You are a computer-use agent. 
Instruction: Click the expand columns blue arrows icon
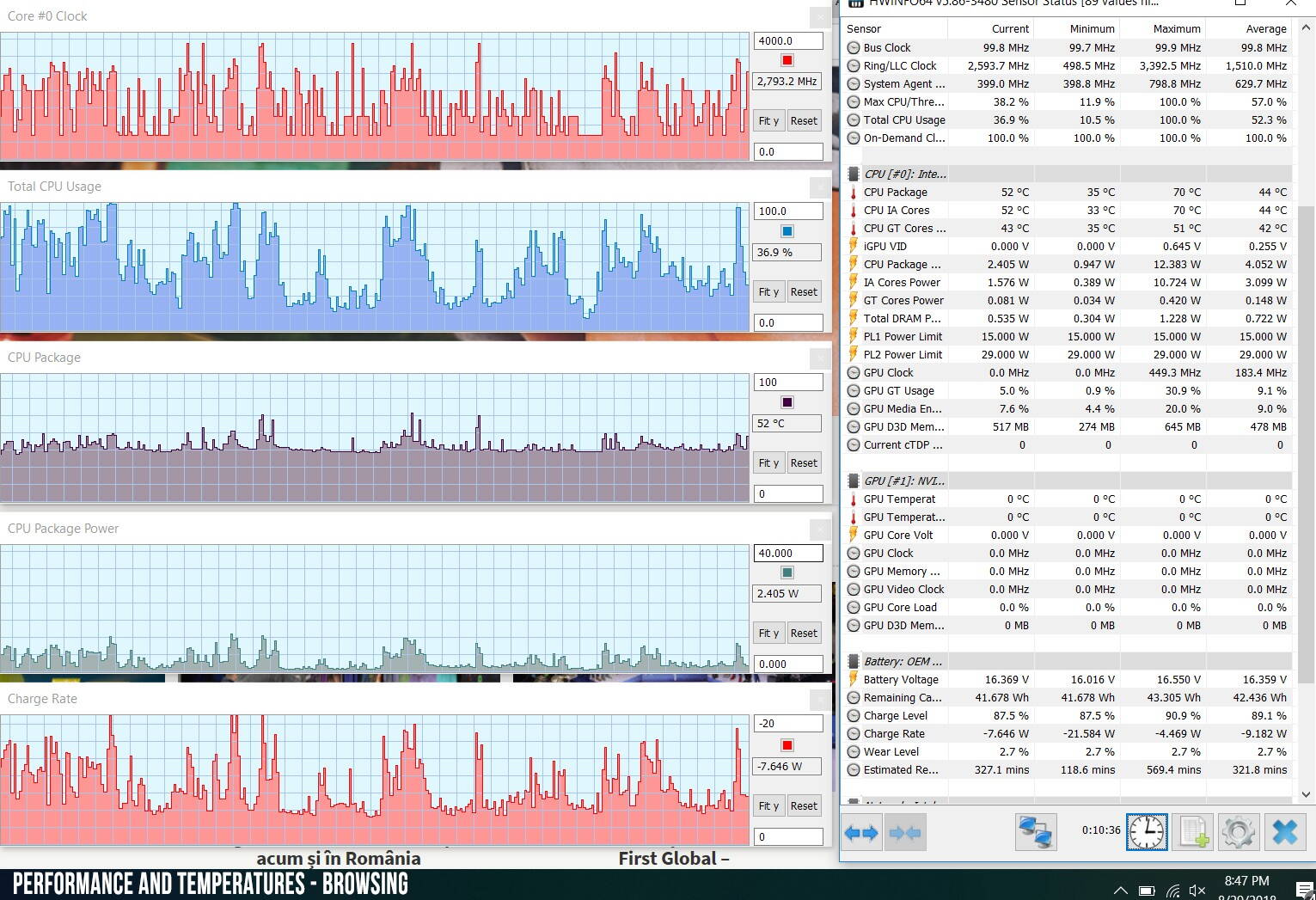(x=861, y=832)
